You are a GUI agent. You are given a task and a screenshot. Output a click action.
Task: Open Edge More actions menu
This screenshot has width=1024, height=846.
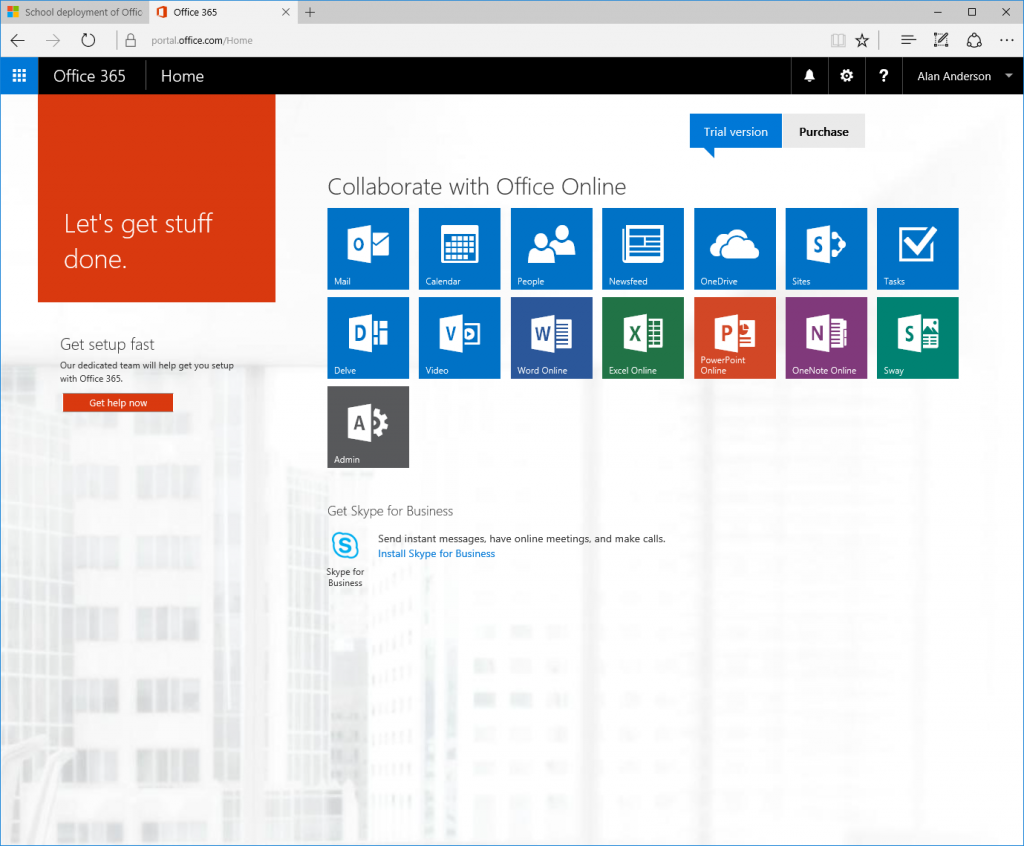(x=1006, y=41)
